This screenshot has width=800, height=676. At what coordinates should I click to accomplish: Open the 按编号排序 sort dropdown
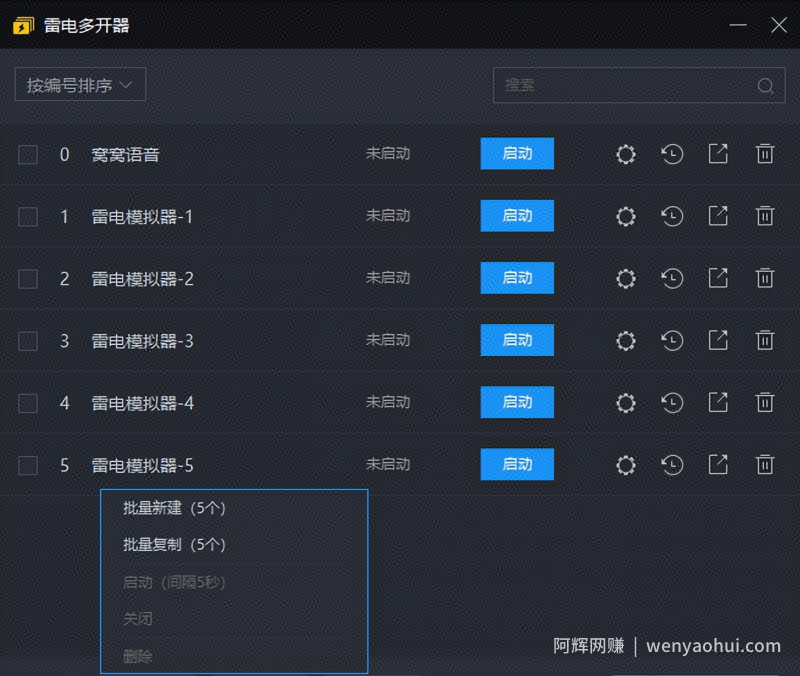pyautogui.click(x=80, y=84)
